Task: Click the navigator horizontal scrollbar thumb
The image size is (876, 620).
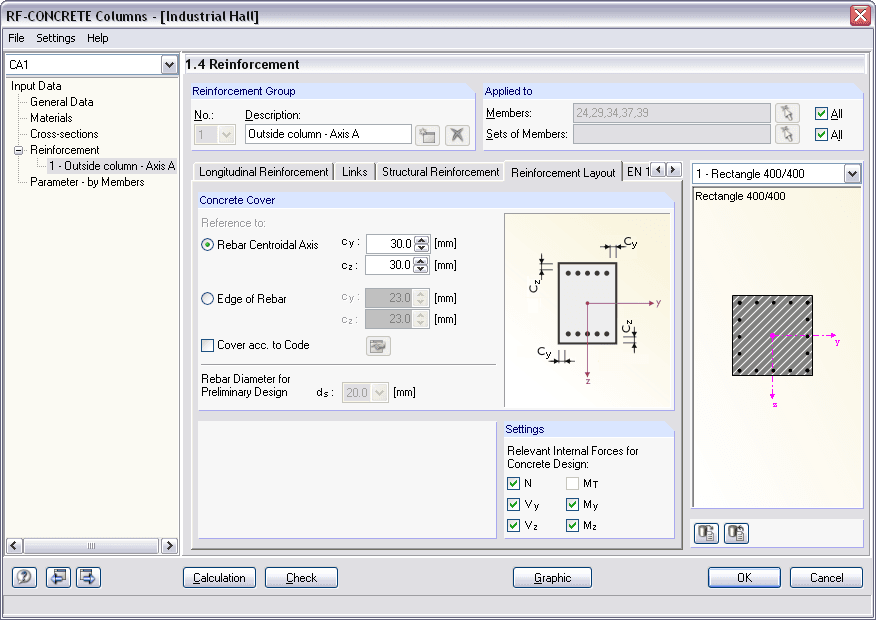Action: (x=92, y=546)
